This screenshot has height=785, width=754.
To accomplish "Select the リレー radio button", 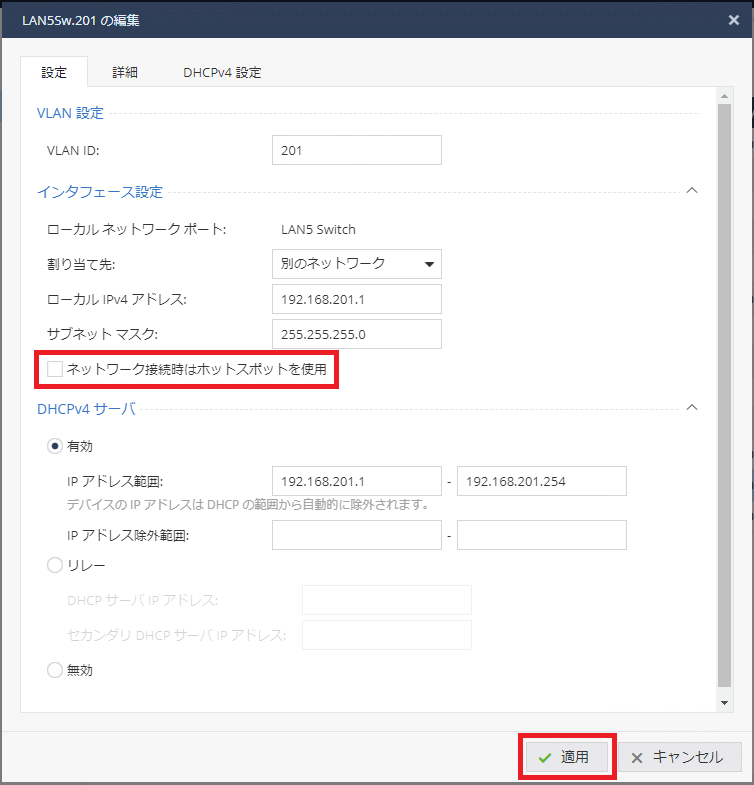I will coord(55,565).
